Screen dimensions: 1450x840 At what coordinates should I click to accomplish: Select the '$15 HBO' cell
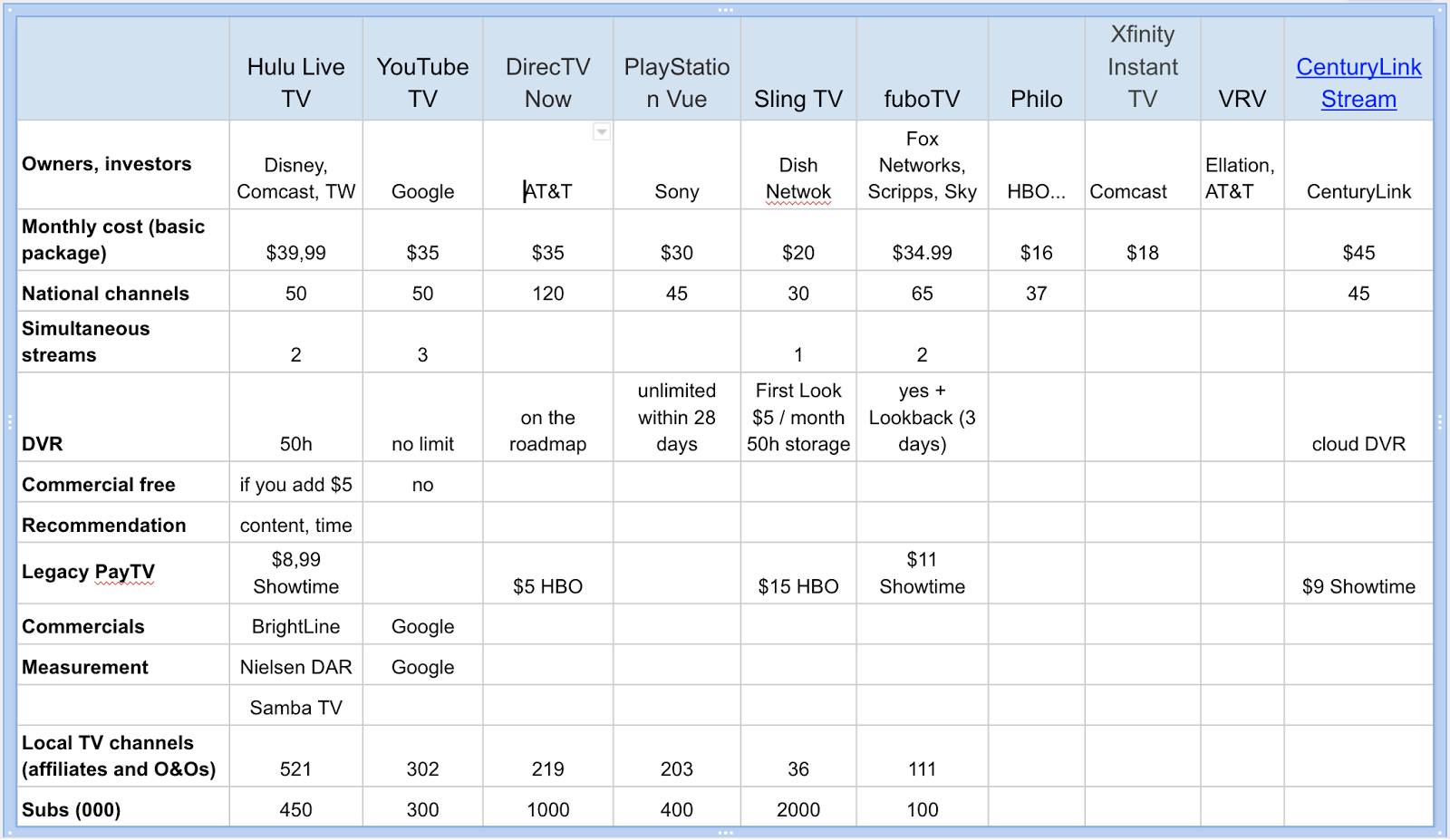point(798,574)
